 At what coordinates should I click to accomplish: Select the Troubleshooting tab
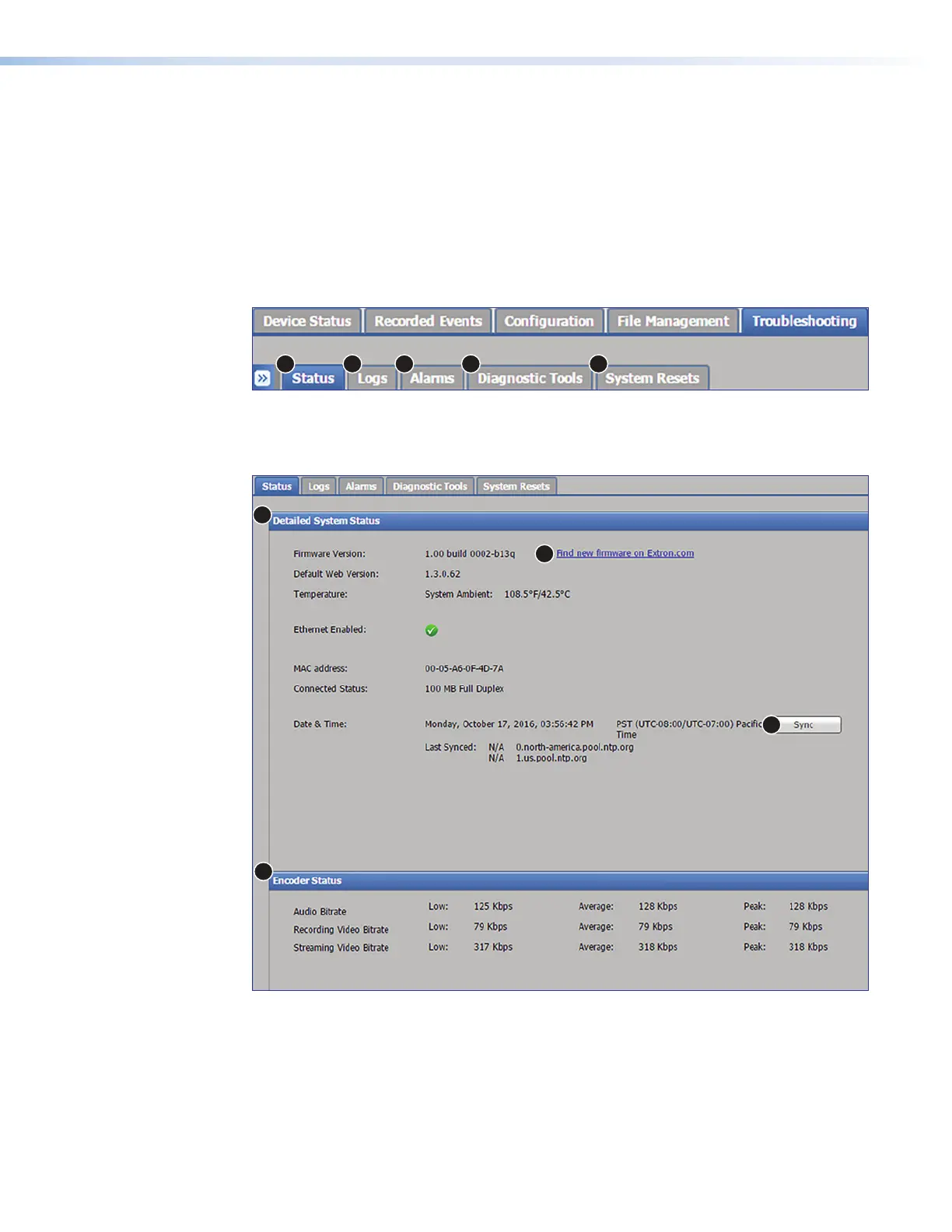tap(804, 321)
